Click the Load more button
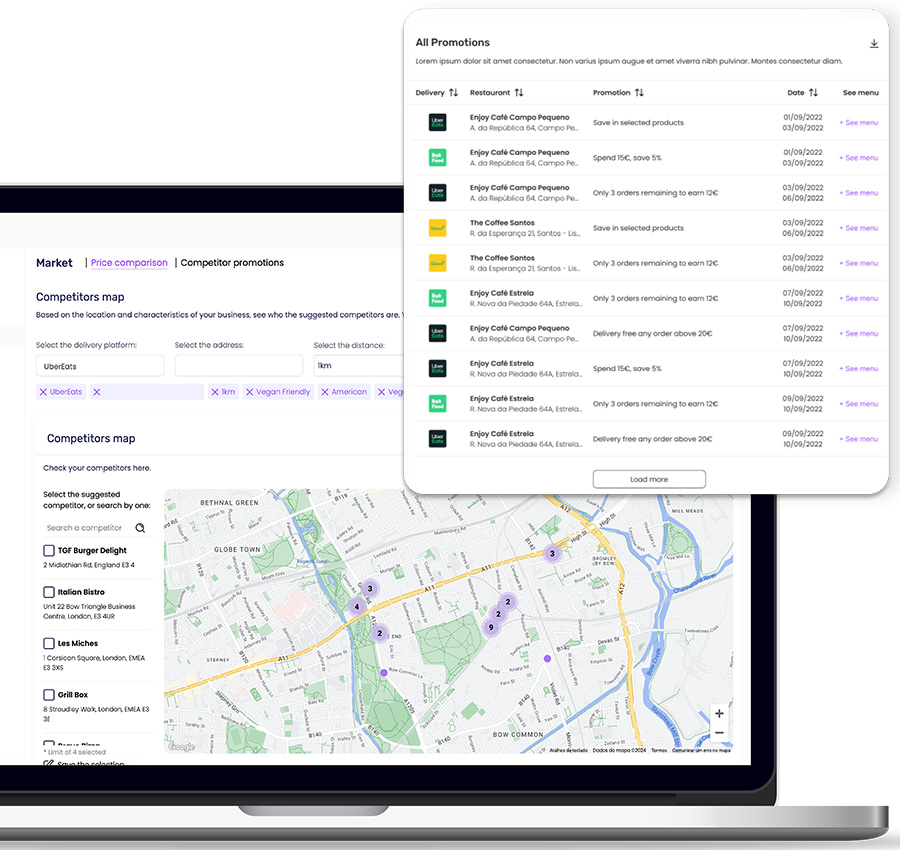This screenshot has width=900, height=850. 649,479
